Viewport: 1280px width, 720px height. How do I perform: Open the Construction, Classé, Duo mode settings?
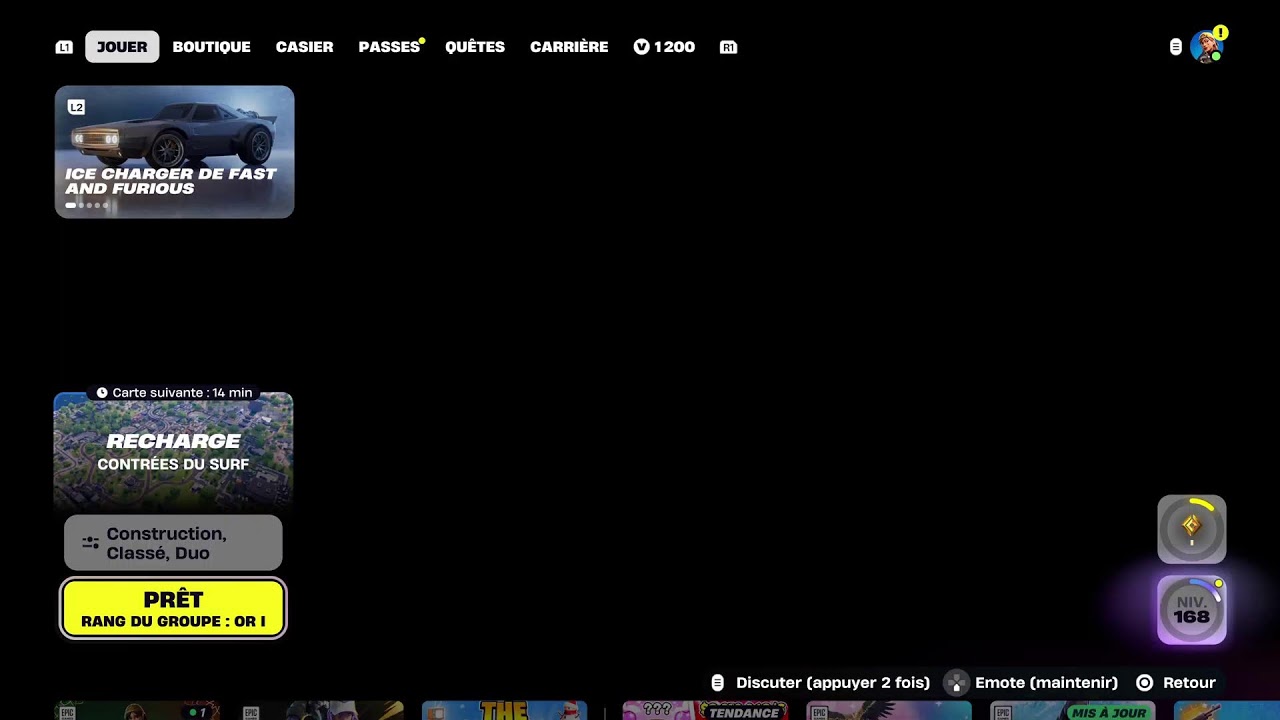click(x=173, y=543)
